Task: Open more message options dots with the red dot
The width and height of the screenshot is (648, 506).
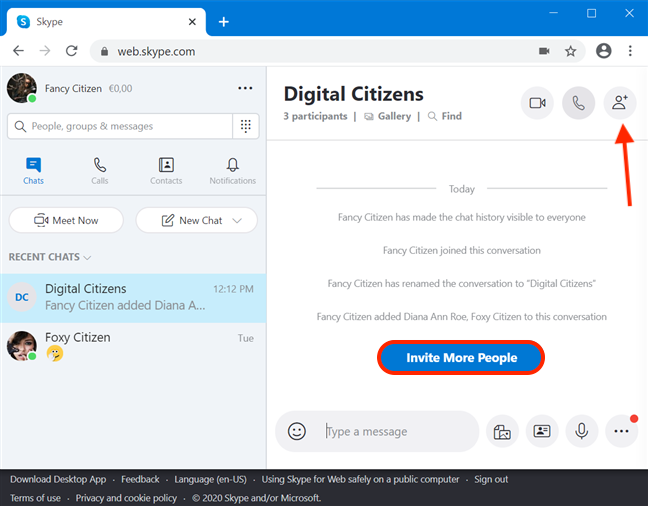Action: coord(621,432)
